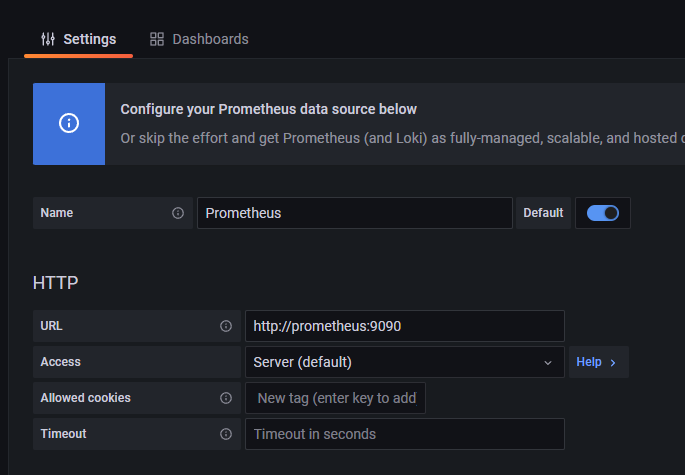Click the Configure your Prometheus banner text
Image resolution: width=685 pixels, height=475 pixels.
coord(269,109)
